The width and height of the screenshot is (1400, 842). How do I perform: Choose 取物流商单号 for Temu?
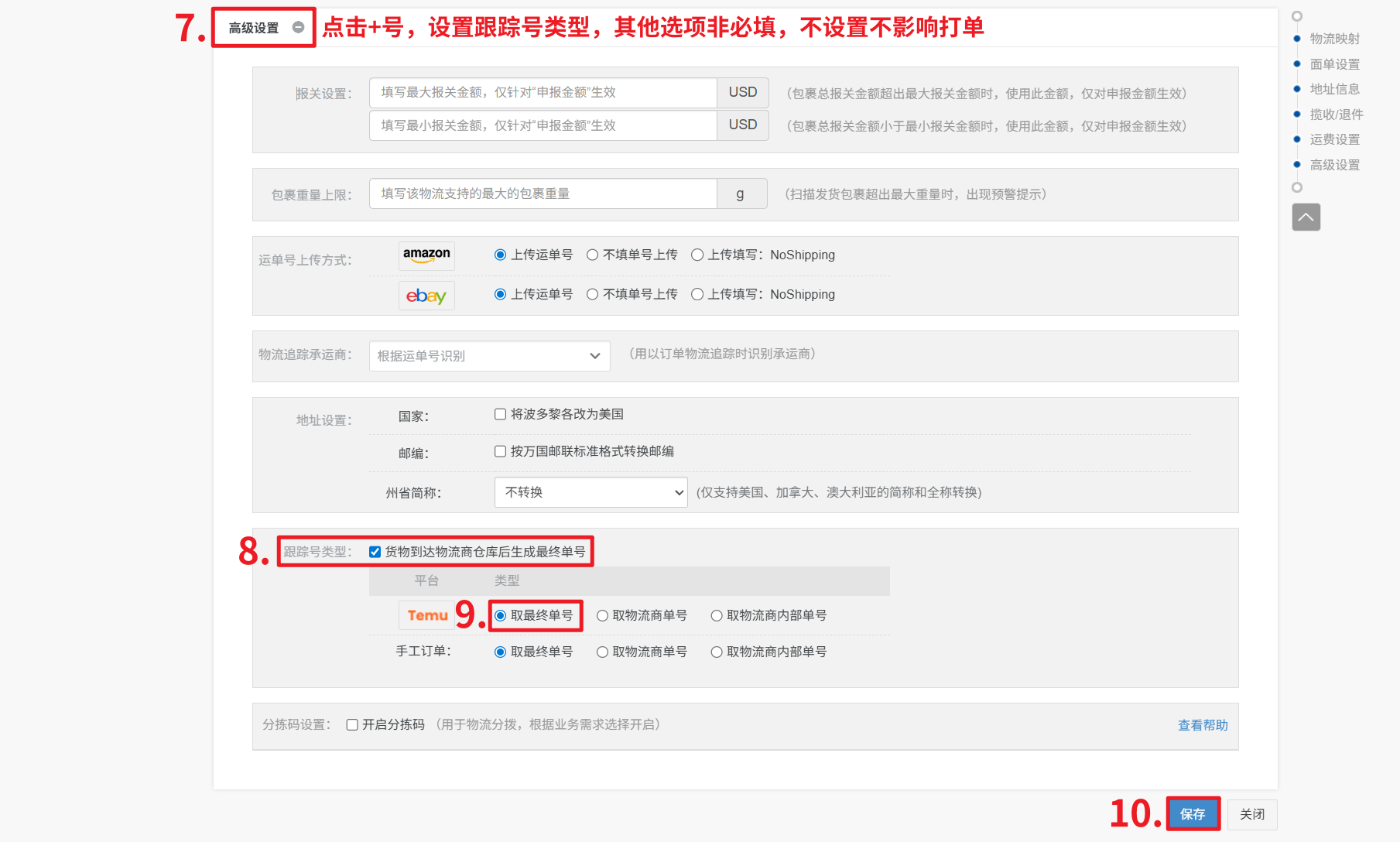pyautogui.click(x=602, y=616)
